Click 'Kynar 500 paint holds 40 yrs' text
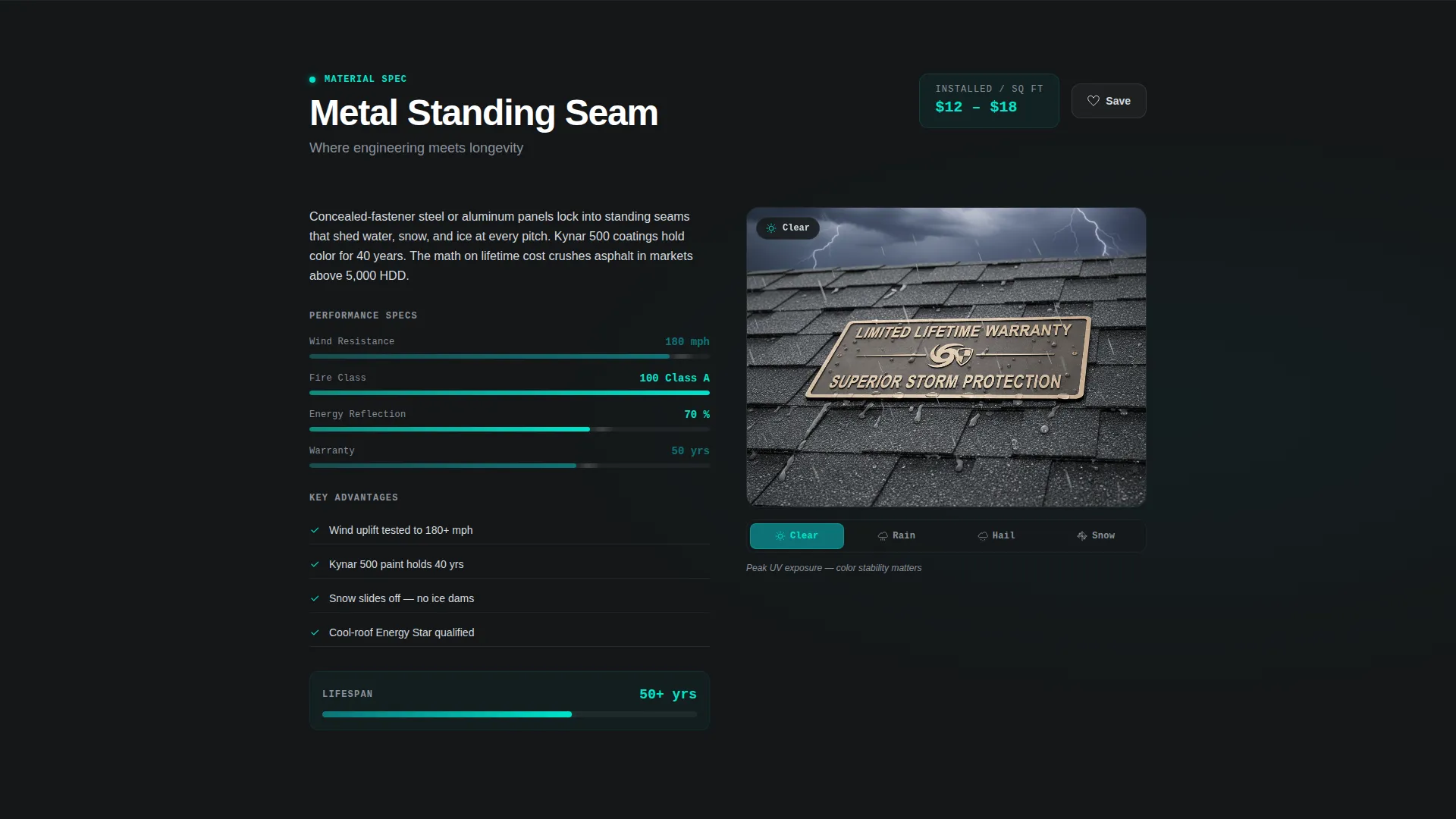 (396, 564)
